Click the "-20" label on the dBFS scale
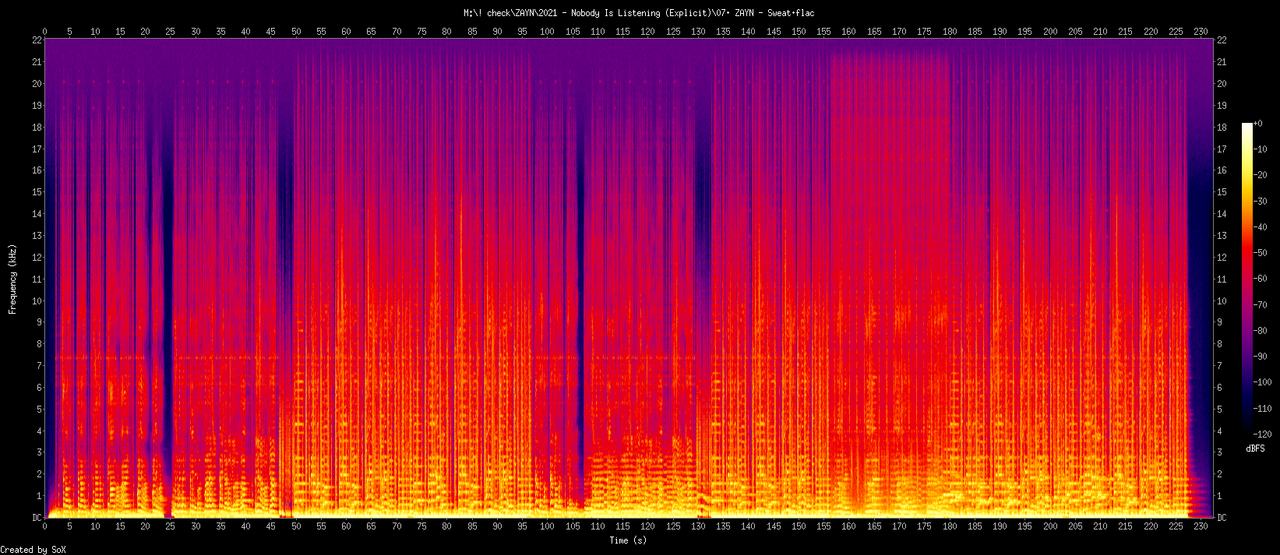This screenshot has height=555, width=1280. click(x=1262, y=174)
